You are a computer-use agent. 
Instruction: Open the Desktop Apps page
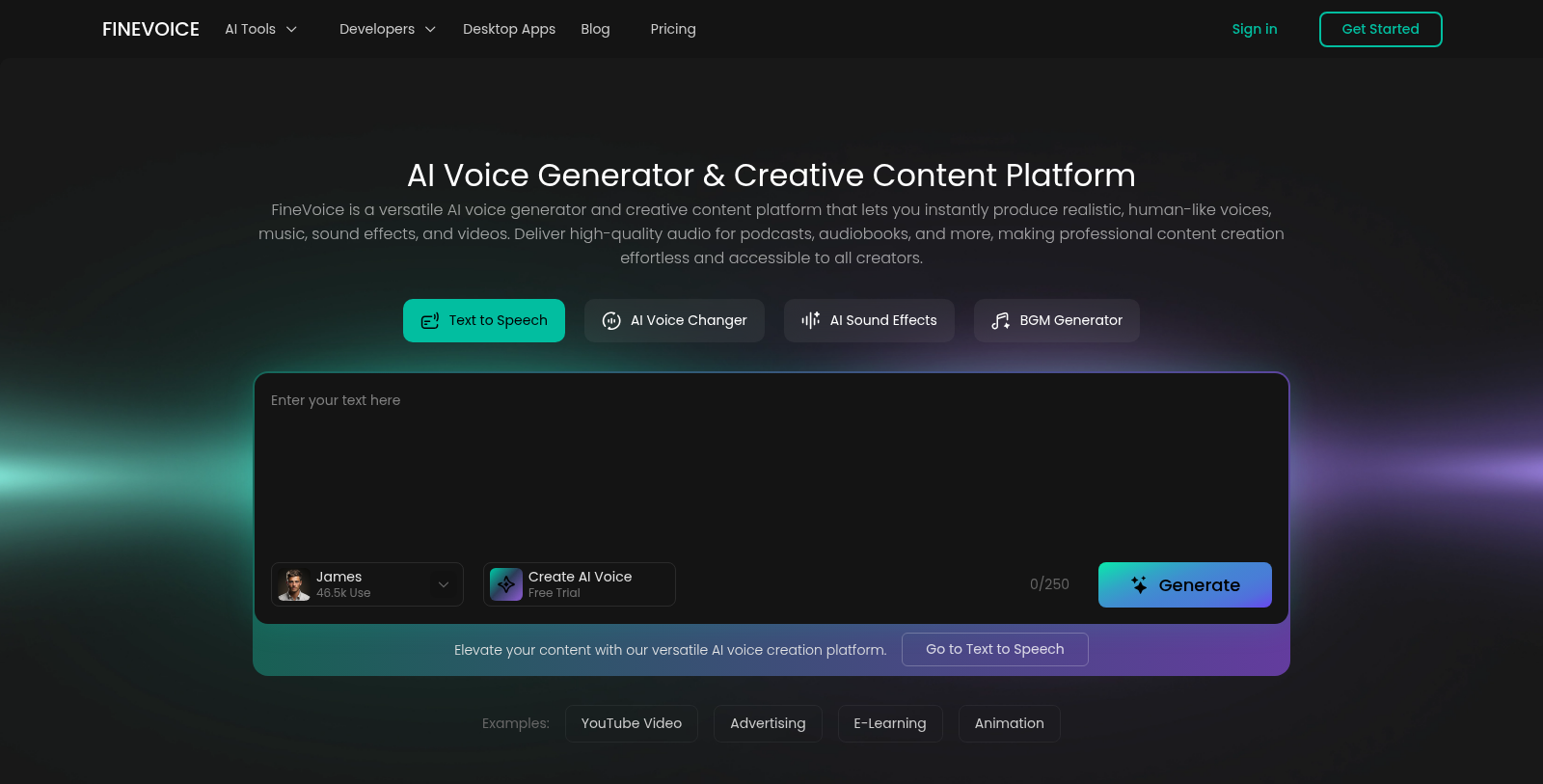click(x=509, y=30)
